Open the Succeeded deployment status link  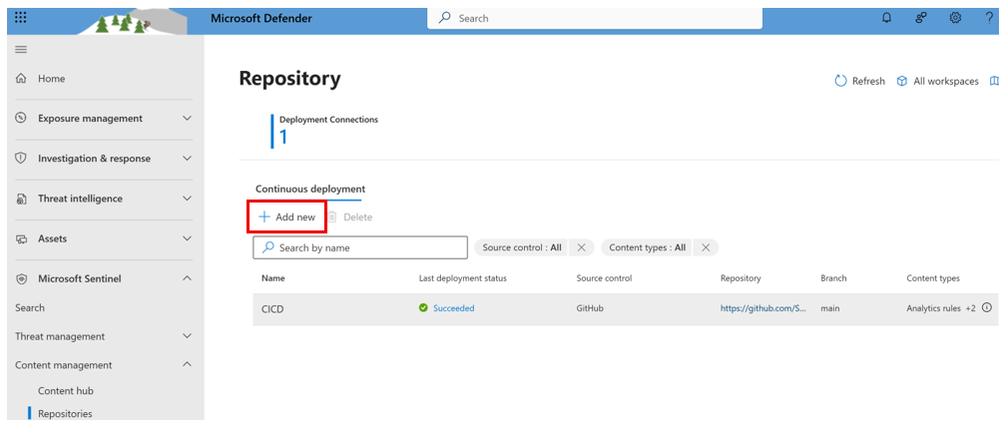454,308
